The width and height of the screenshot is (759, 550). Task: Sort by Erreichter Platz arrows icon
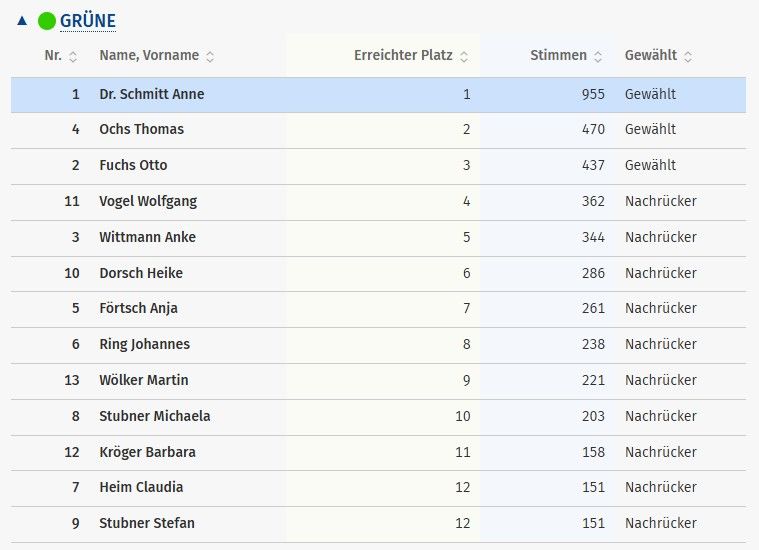pos(464,56)
